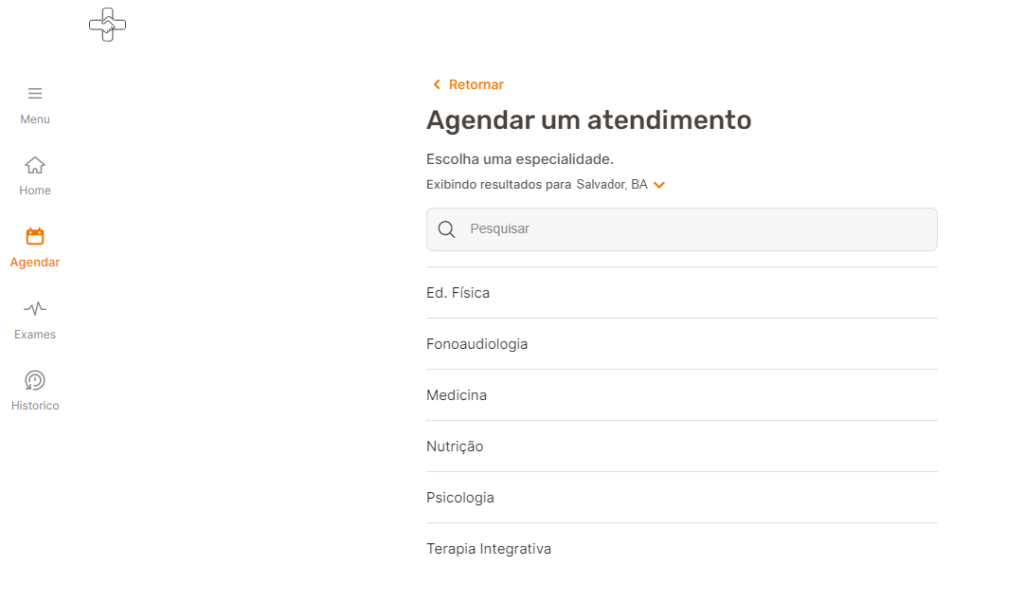
Task: Click the Agendar sidebar label
Action: coord(35,262)
